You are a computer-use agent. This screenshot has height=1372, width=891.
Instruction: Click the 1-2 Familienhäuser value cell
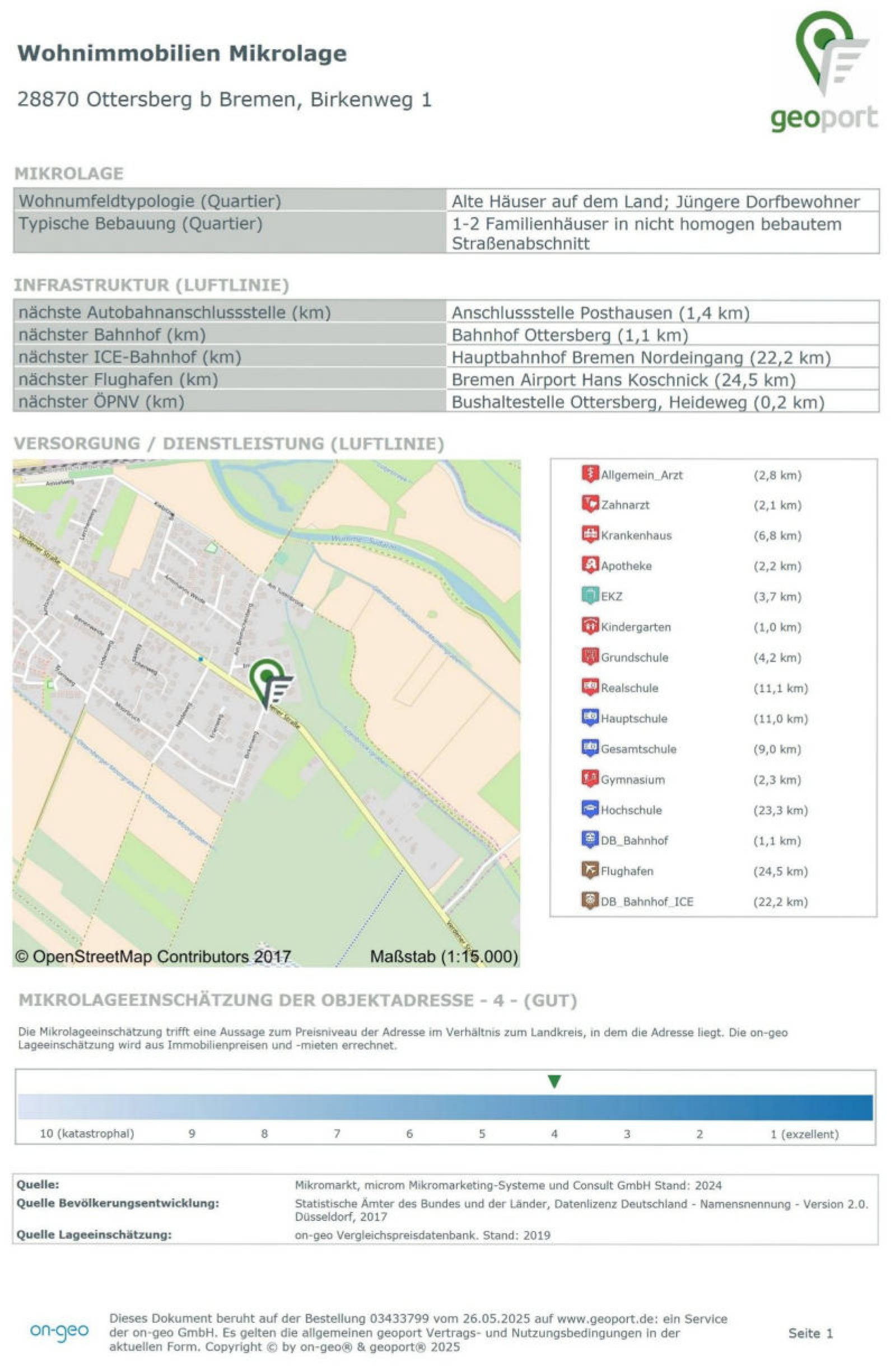663,233
